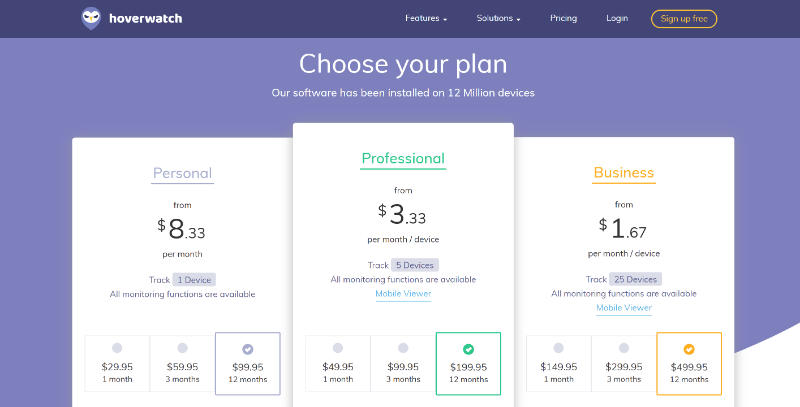Click the 5 Devices badge

(415, 265)
